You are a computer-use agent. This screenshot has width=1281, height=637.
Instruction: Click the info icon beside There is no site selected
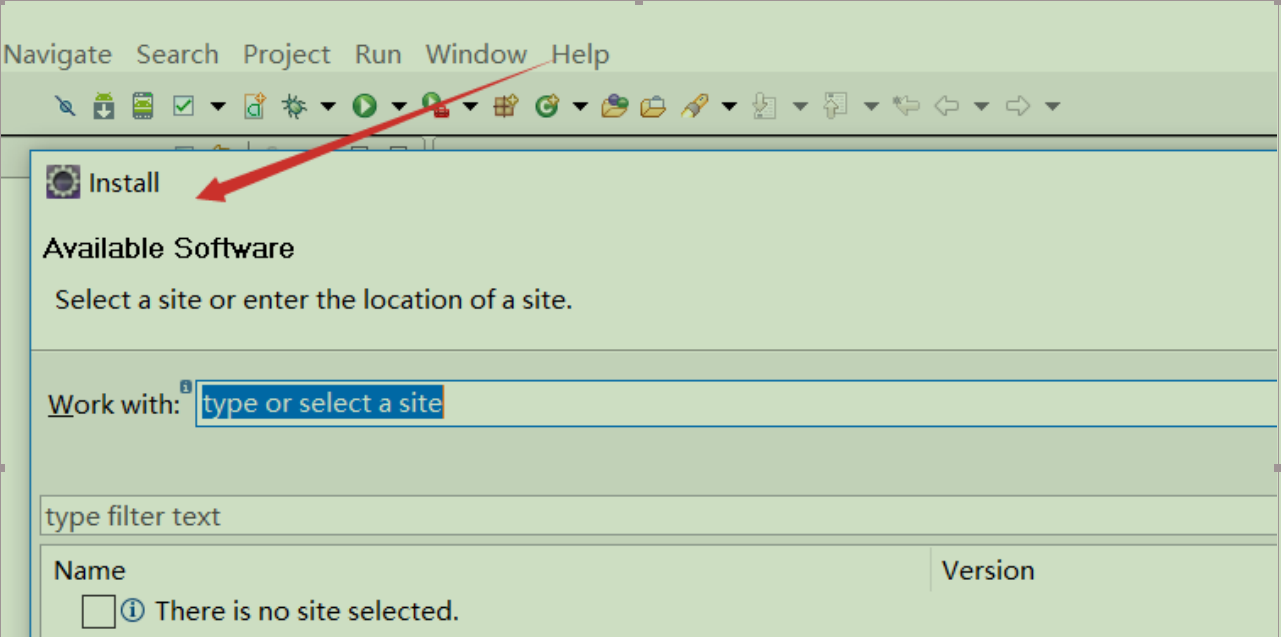[133, 610]
